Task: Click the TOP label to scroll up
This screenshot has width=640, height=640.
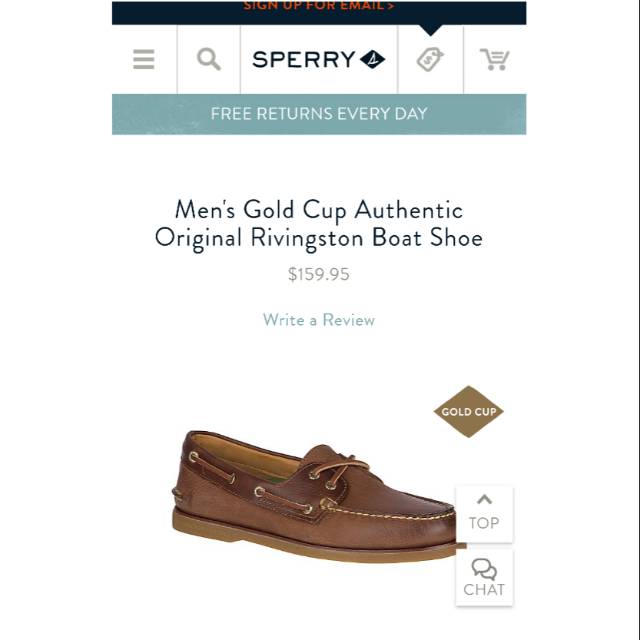Action: coord(484,523)
